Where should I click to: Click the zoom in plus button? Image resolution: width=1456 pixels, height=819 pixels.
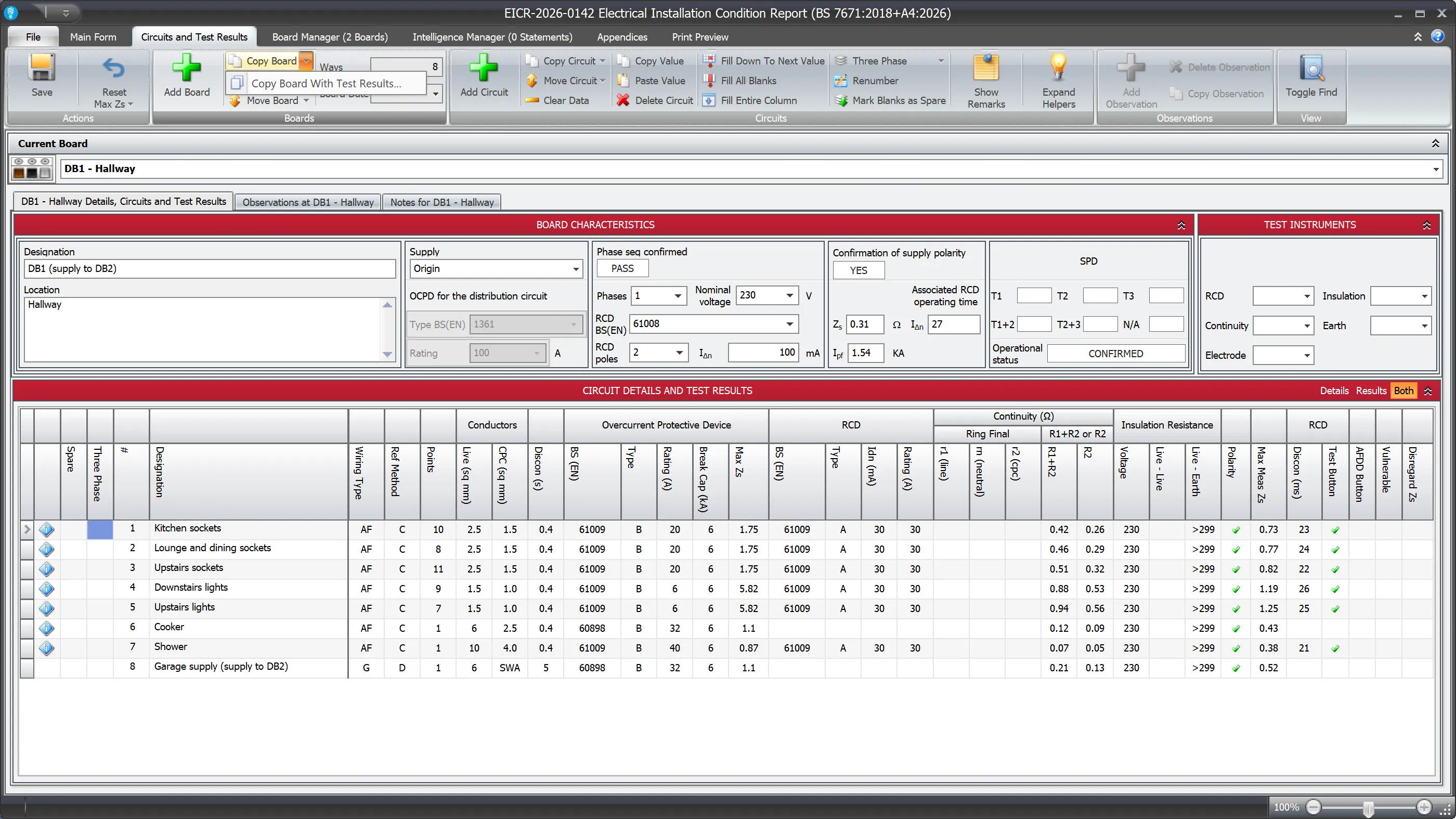point(1423,807)
